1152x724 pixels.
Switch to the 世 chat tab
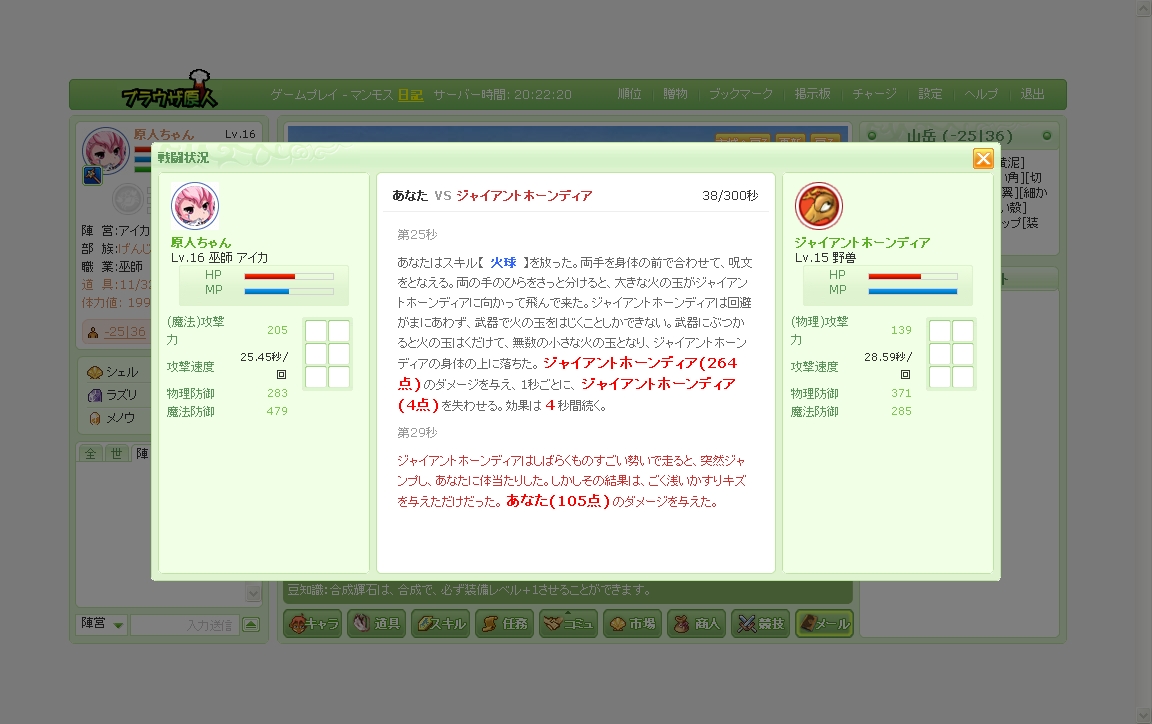click(x=116, y=454)
